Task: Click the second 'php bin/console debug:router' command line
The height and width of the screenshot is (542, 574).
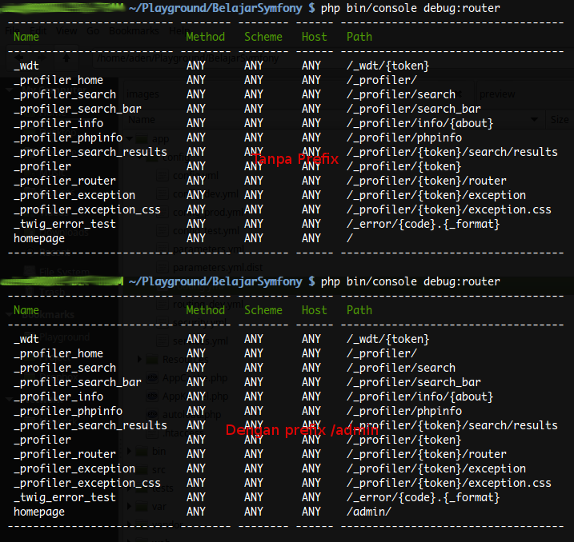Action: tap(410, 281)
